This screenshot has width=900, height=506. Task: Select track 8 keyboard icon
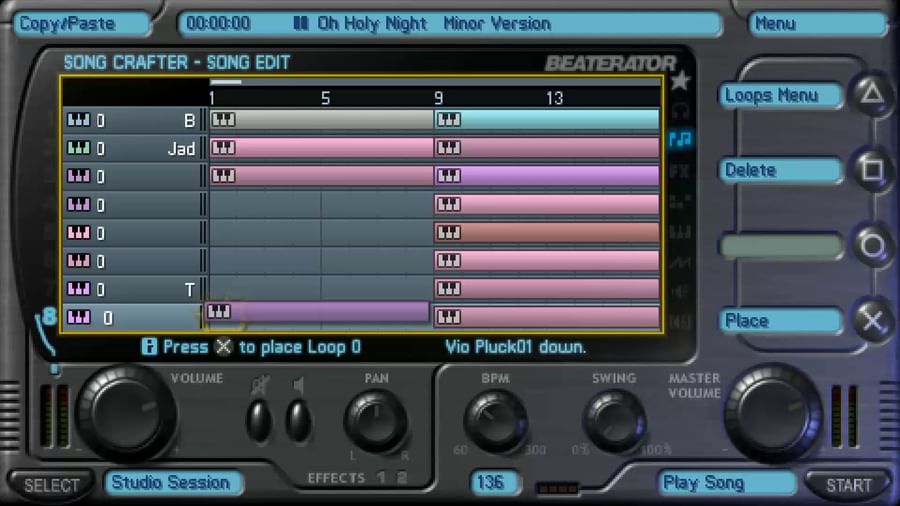point(79,317)
